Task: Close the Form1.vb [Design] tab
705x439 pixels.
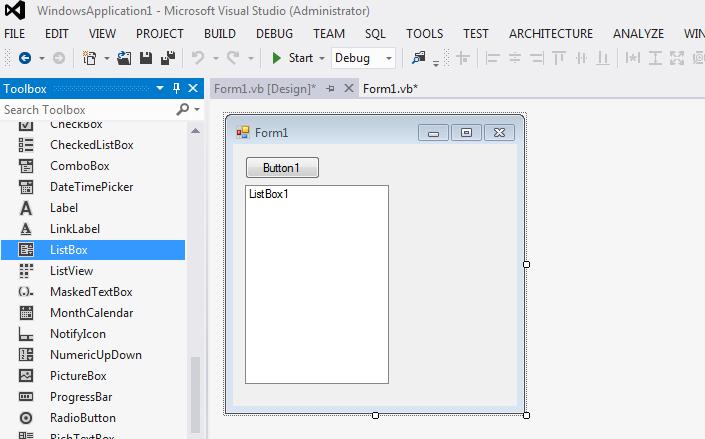Action: click(x=349, y=88)
